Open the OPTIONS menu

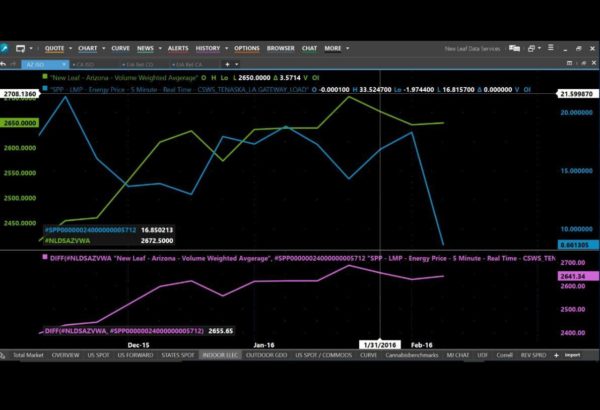(246, 48)
